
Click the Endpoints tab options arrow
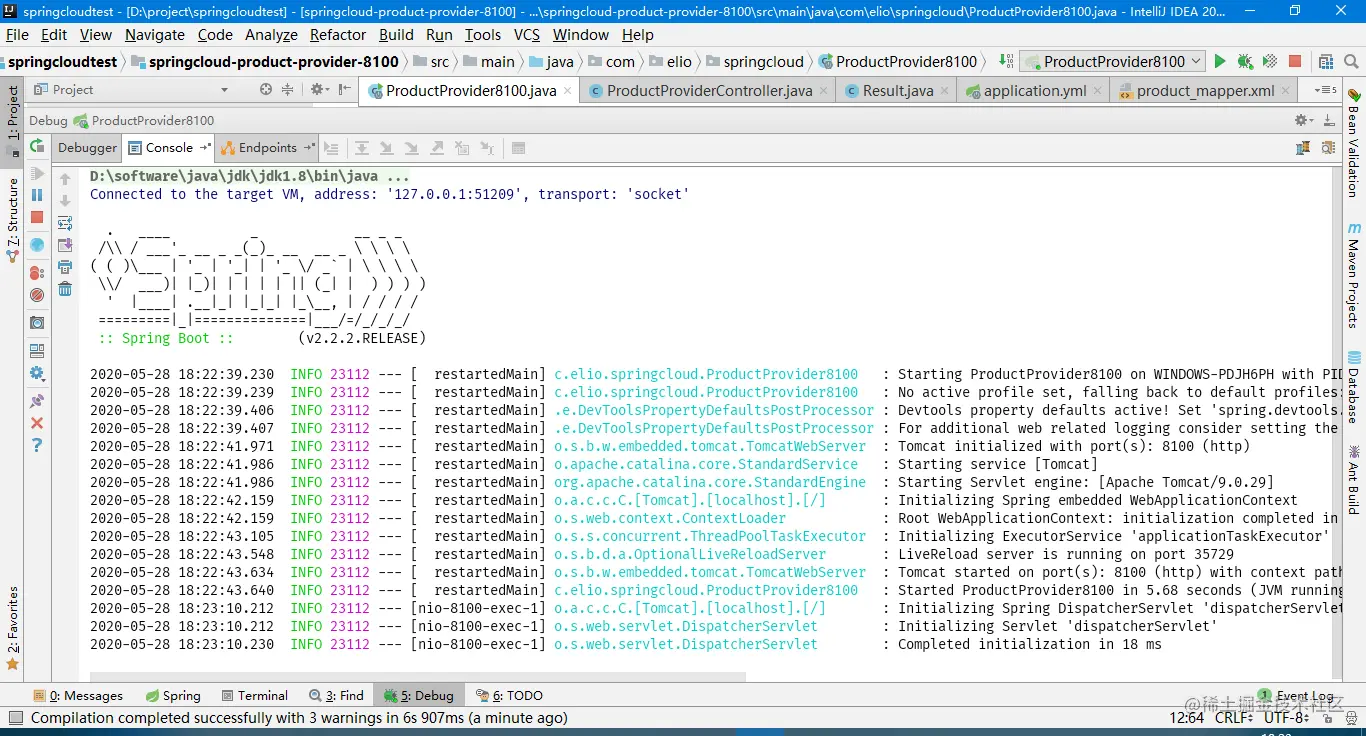[x=309, y=147]
